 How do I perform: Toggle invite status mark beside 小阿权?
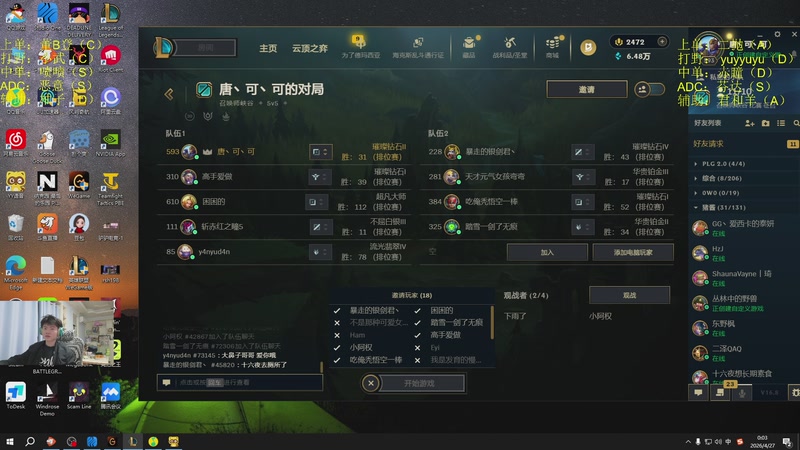coord(337,347)
